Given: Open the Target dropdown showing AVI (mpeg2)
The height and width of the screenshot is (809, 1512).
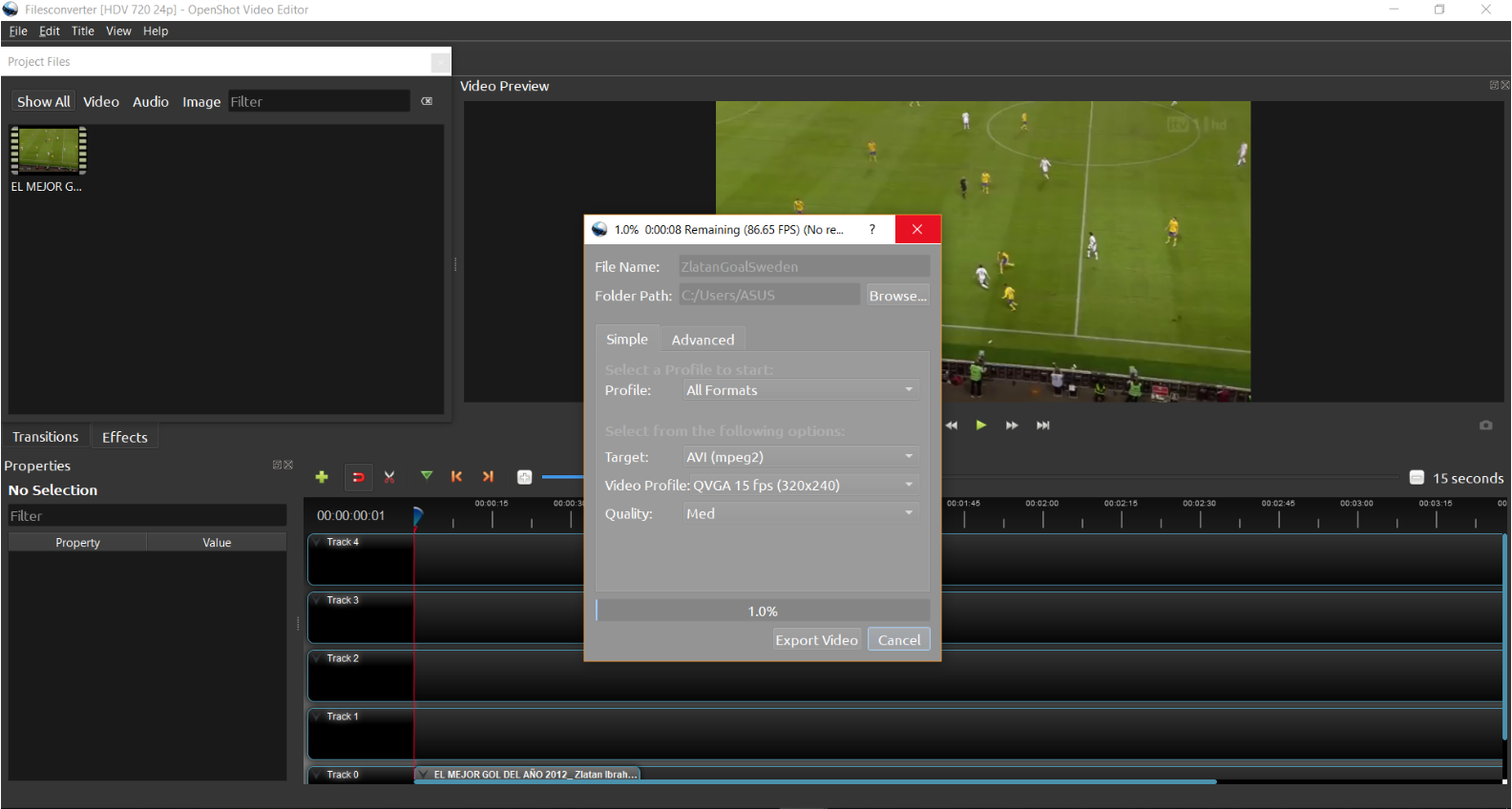Looking at the screenshot, I should pos(801,457).
